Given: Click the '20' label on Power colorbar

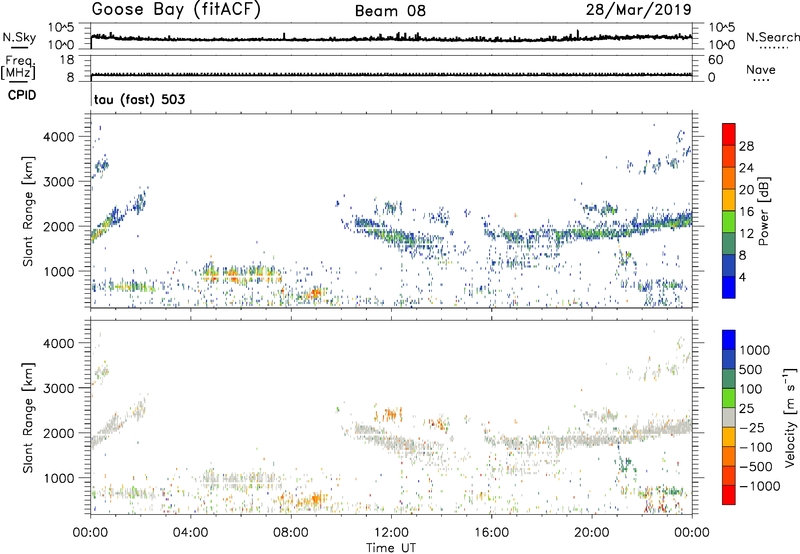Looking at the screenshot, I should click(746, 190).
